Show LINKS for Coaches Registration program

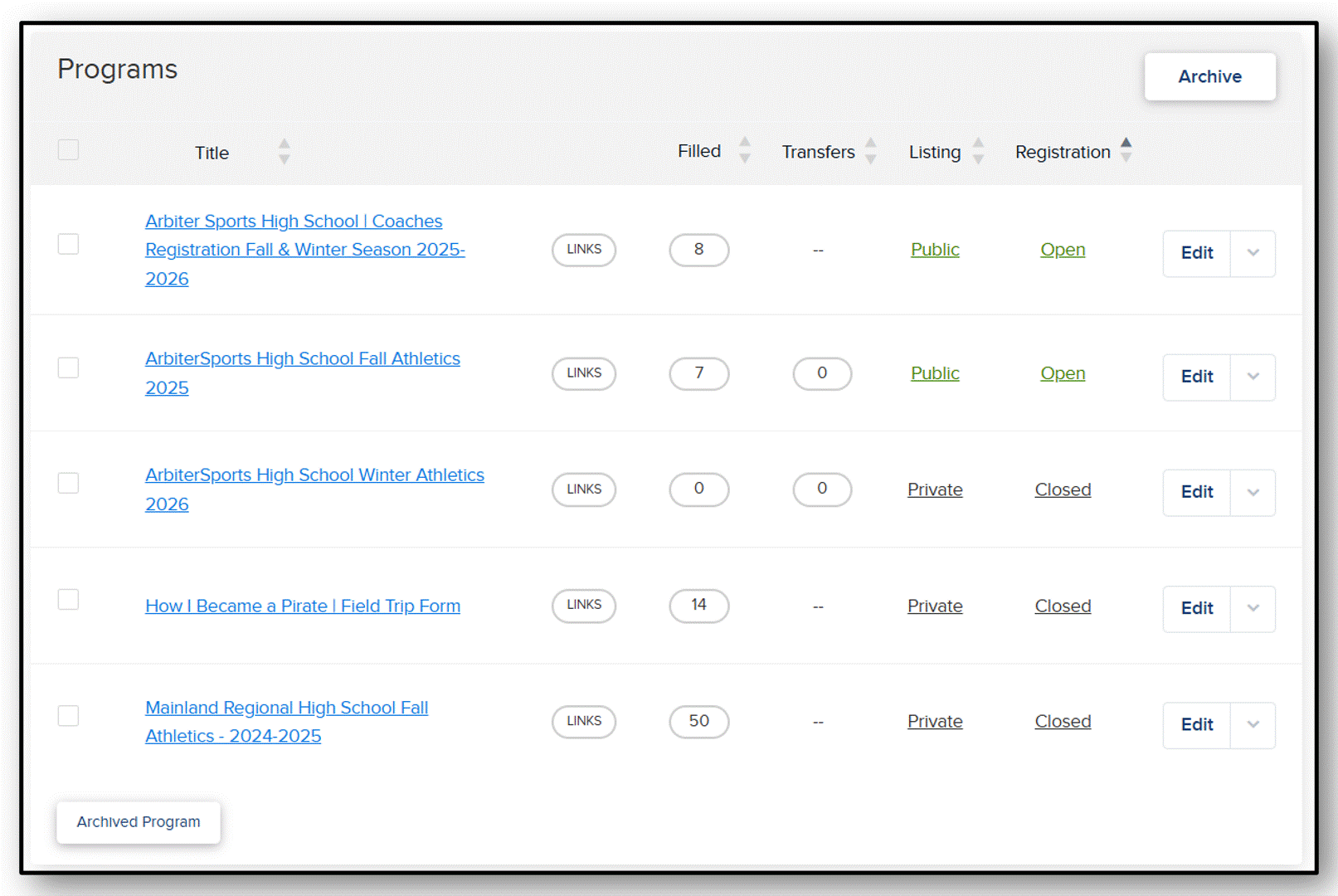coord(584,250)
